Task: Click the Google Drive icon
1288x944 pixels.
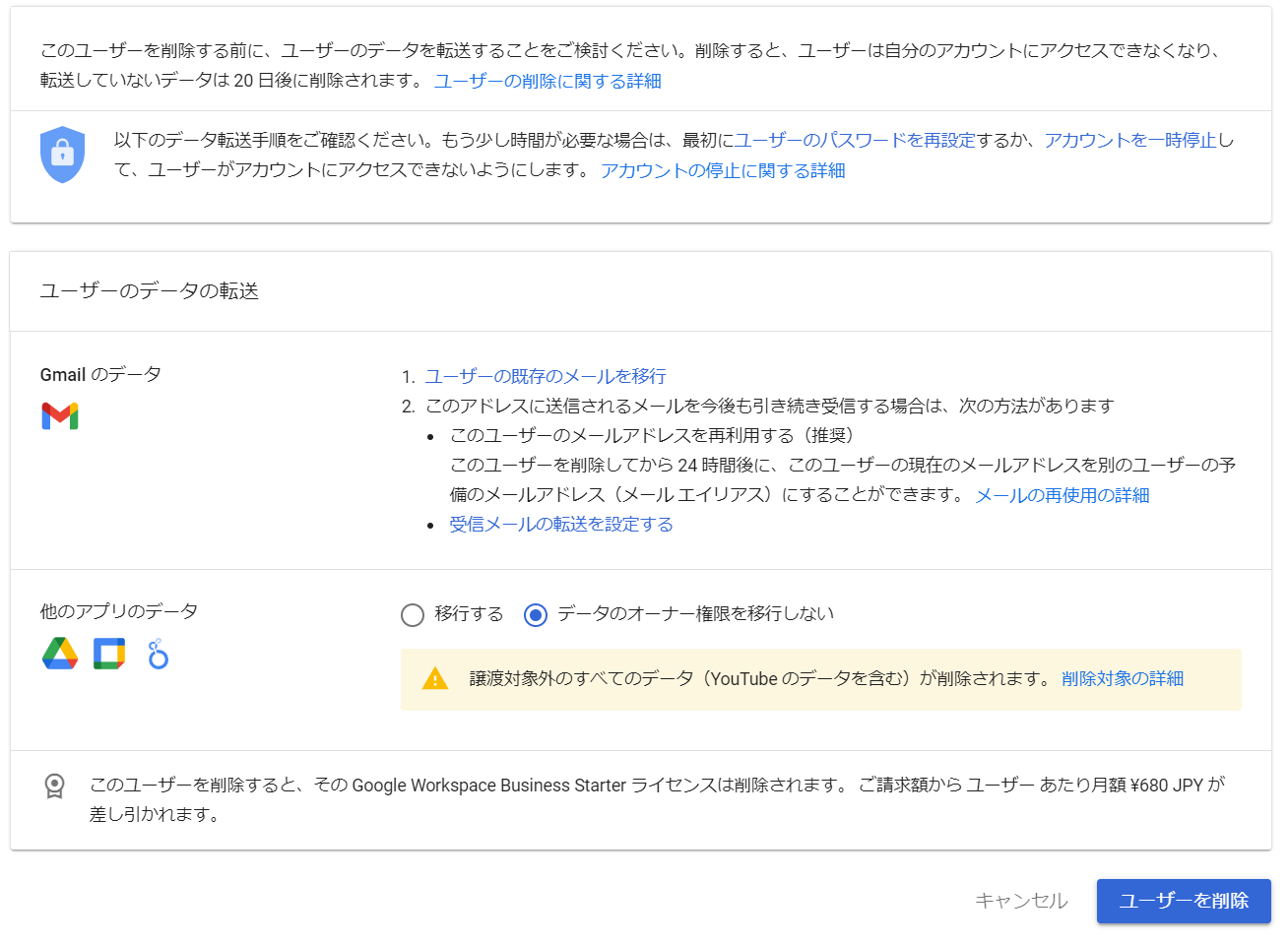Action: tap(60, 654)
